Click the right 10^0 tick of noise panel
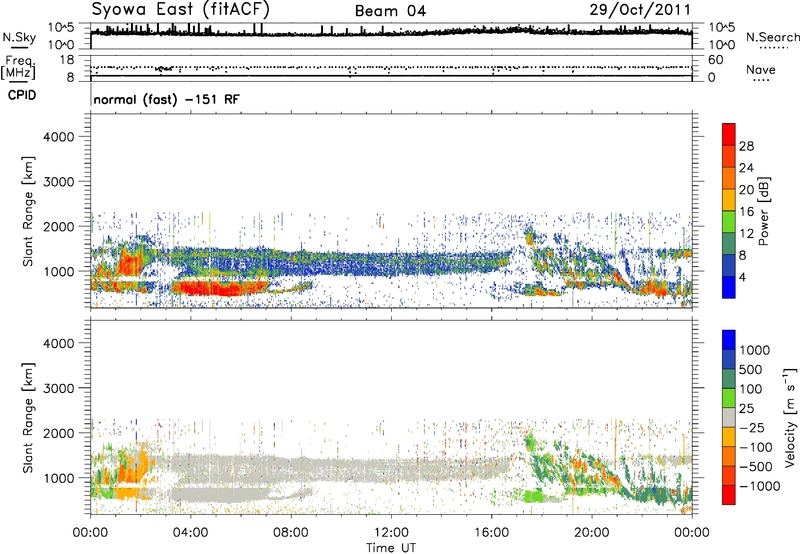This screenshot has width=800, height=554. point(721,44)
